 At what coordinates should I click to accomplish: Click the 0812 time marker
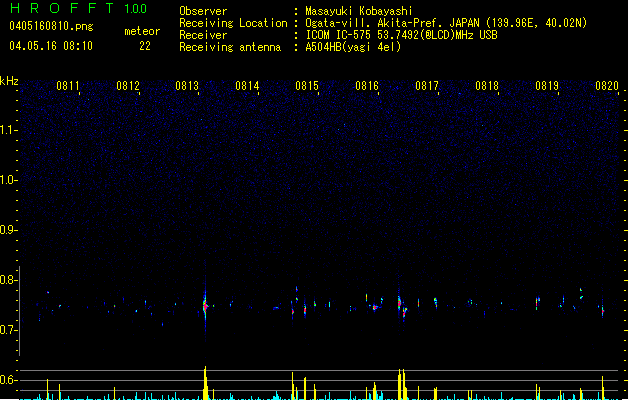point(128,85)
